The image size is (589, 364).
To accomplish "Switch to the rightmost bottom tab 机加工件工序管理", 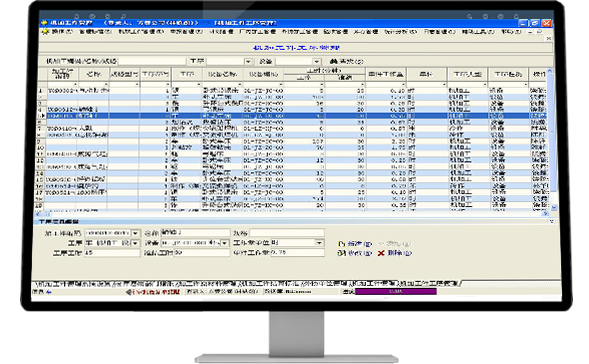I will [429, 283].
